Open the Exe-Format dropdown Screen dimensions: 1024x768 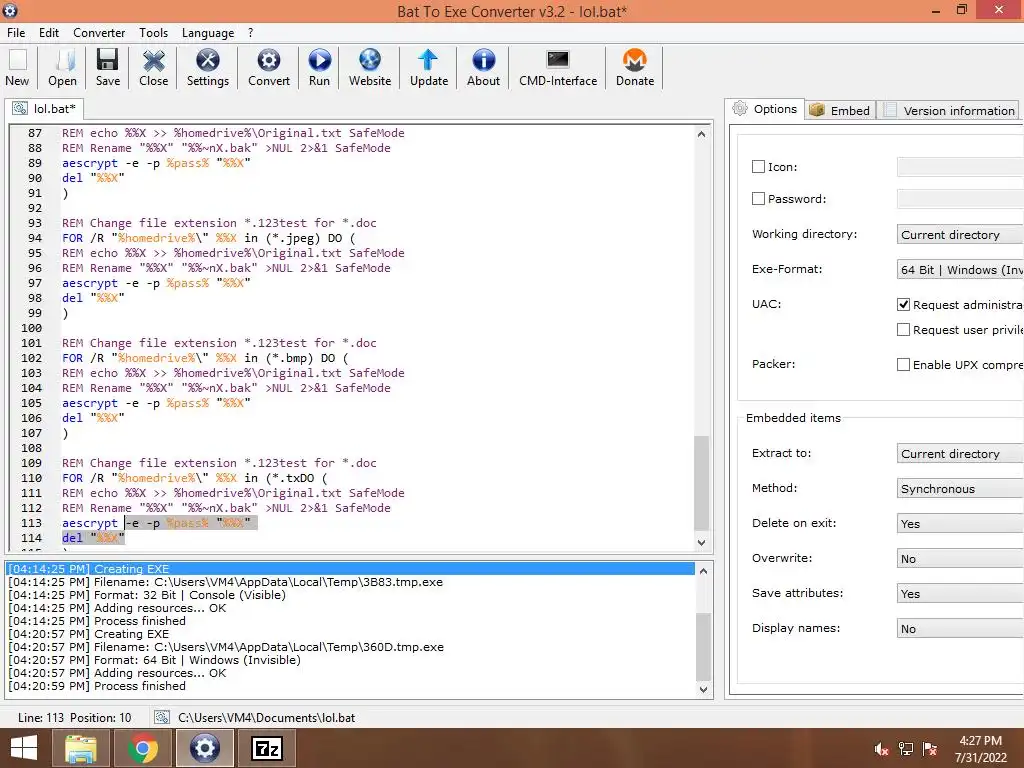click(x=960, y=270)
